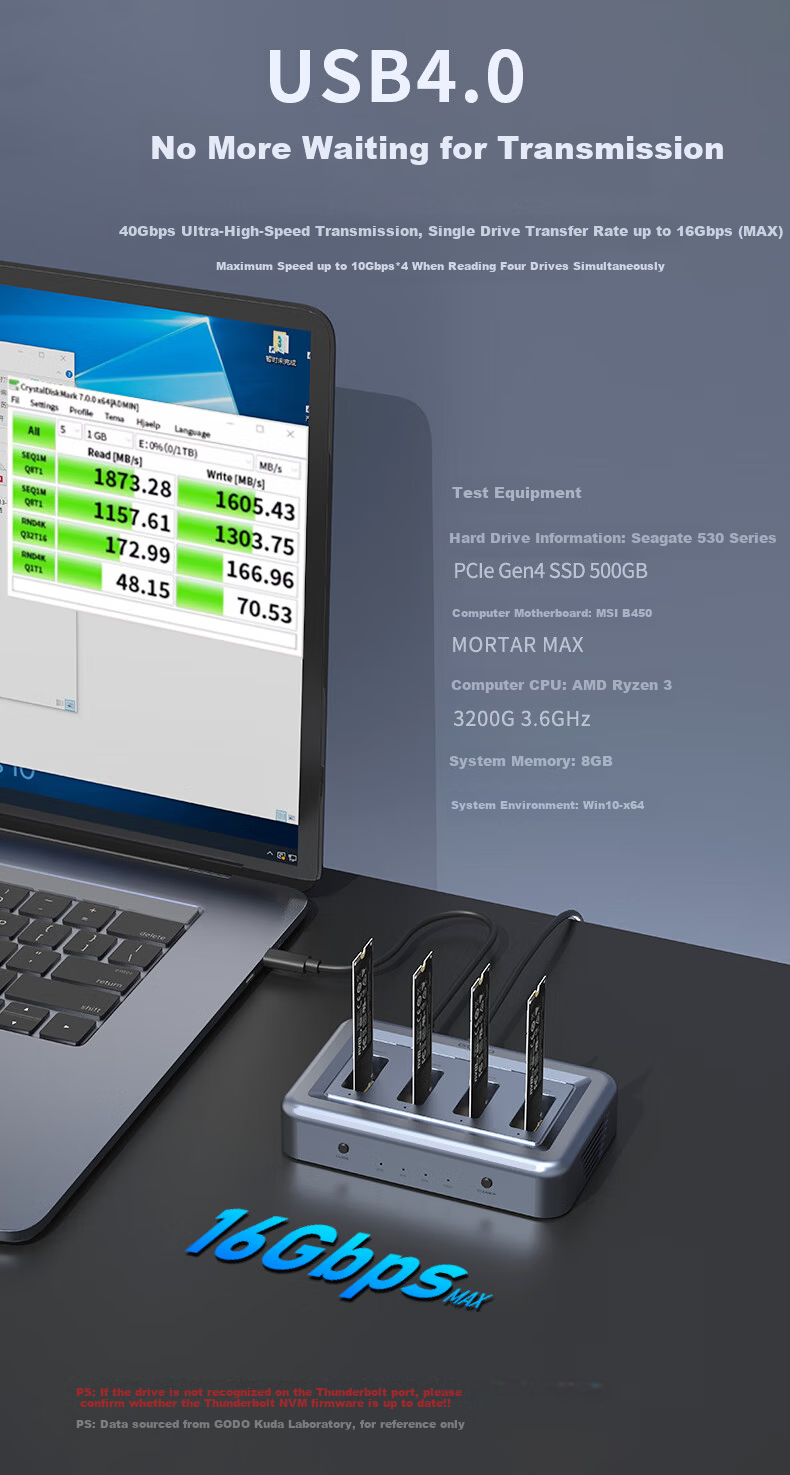
Task: Run the SEQ1M test in the 1157.61 row
Action: (34, 497)
